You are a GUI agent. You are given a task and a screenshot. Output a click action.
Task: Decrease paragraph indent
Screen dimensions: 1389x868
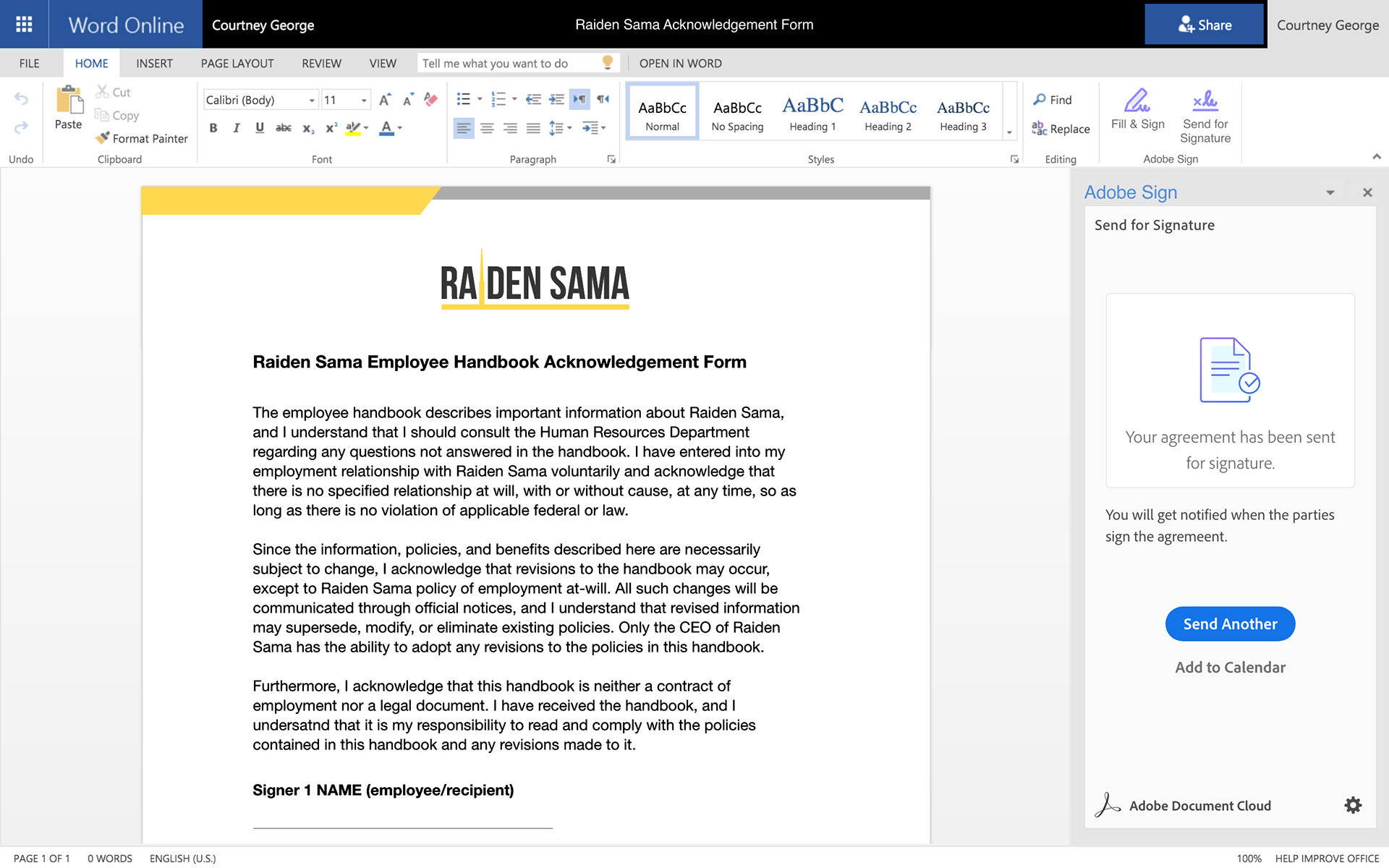(x=533, y=99)
